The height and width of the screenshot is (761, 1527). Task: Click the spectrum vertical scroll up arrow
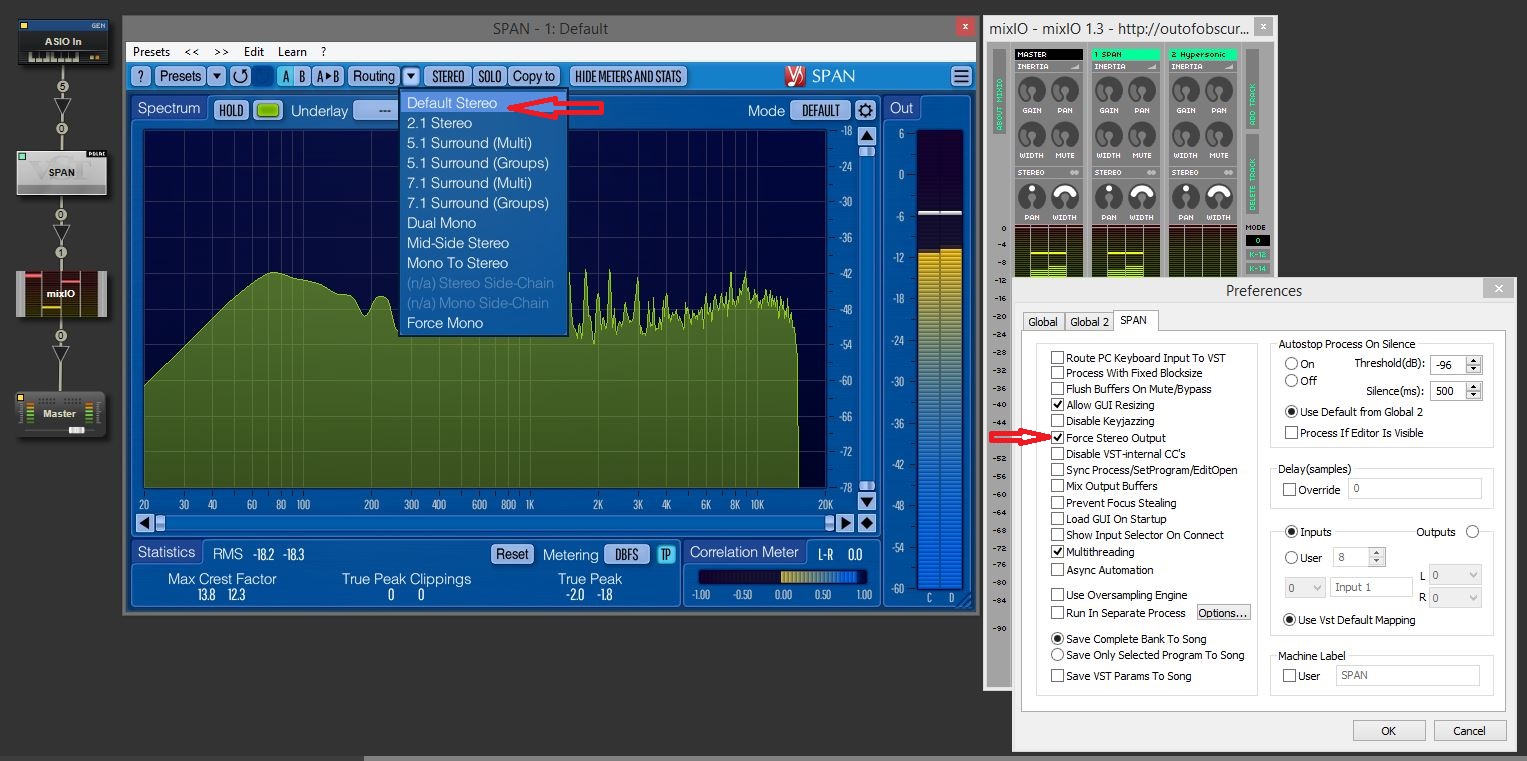[x=866, y=135]
